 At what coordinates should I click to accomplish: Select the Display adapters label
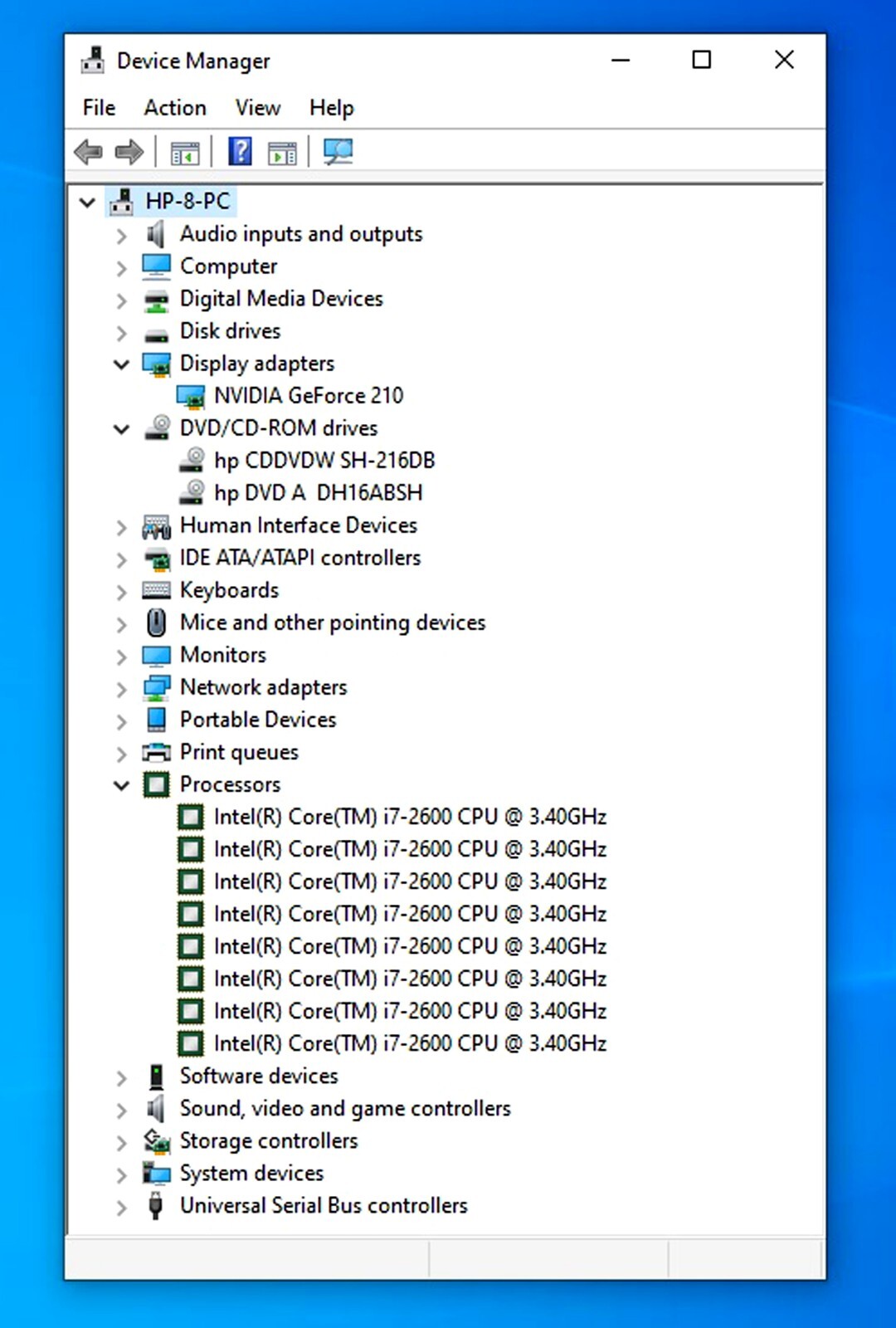tap(257, 364)
